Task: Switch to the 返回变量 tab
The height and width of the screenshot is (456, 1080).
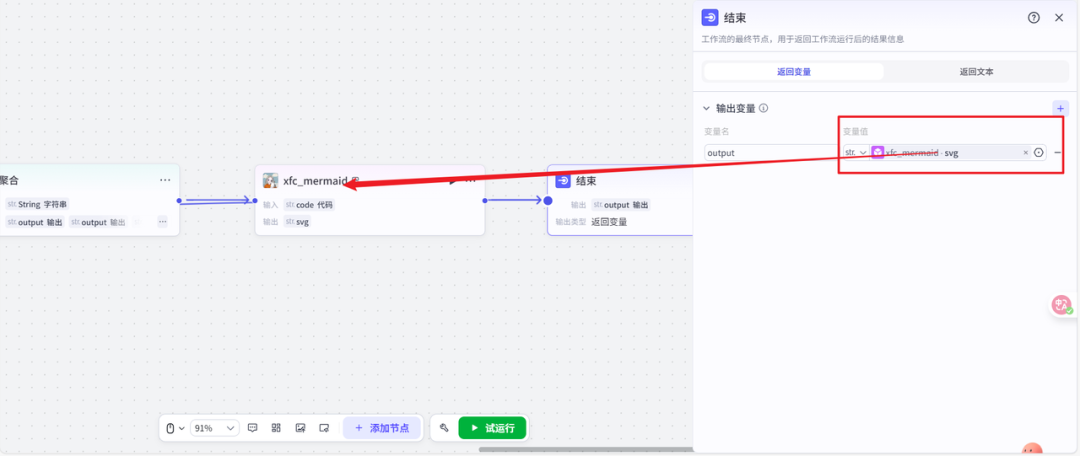Action: point(793,72)
